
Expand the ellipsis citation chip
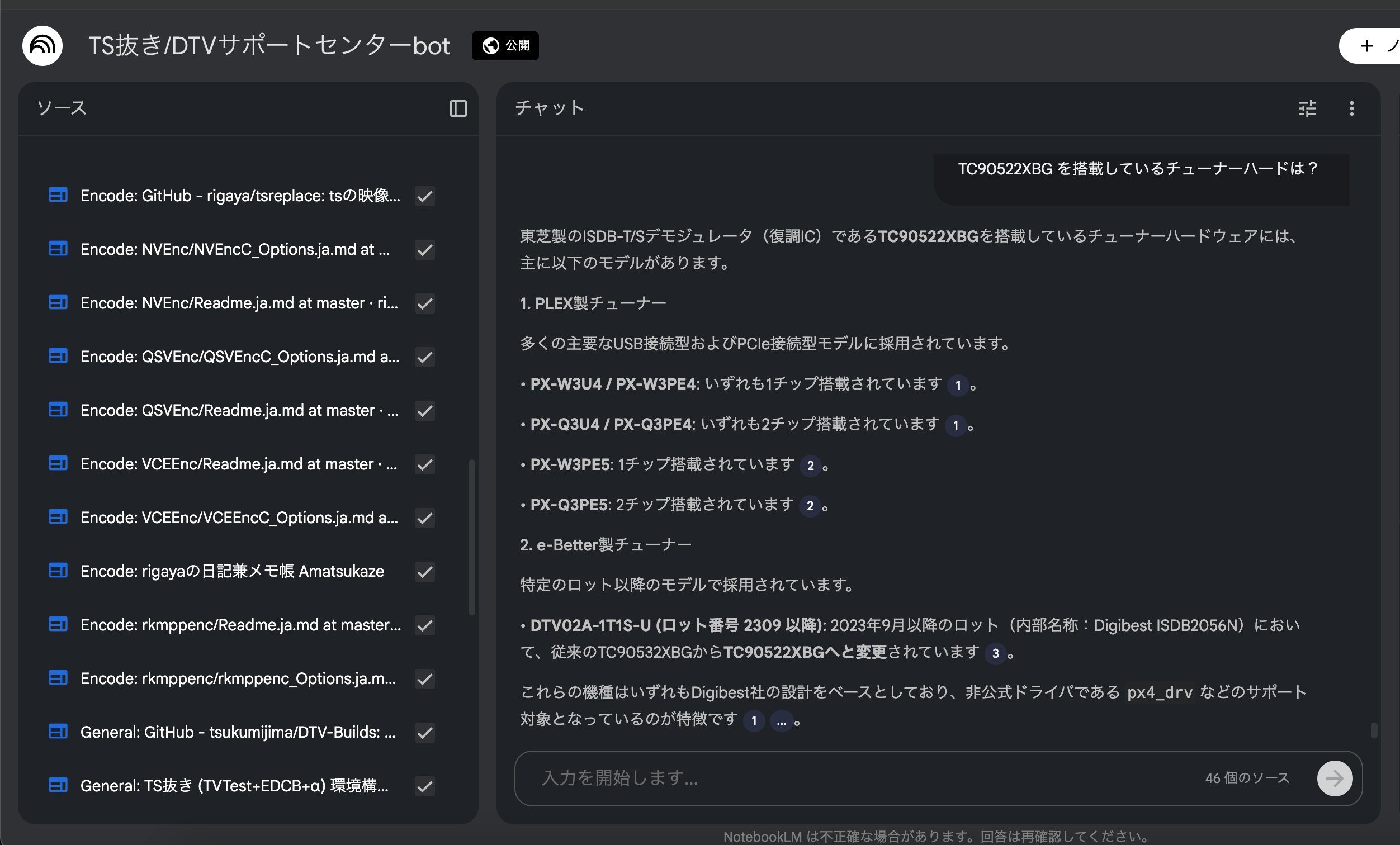point(781,720)
